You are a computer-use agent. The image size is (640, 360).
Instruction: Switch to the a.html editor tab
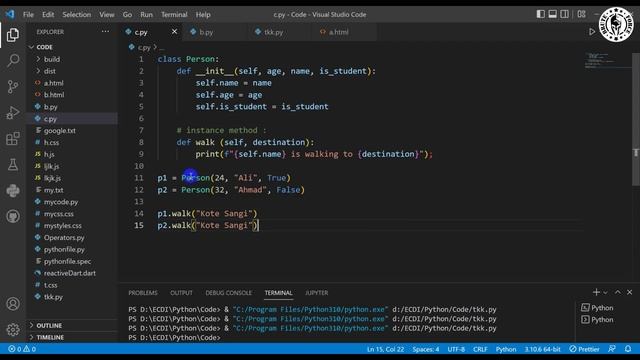[344, 32]
